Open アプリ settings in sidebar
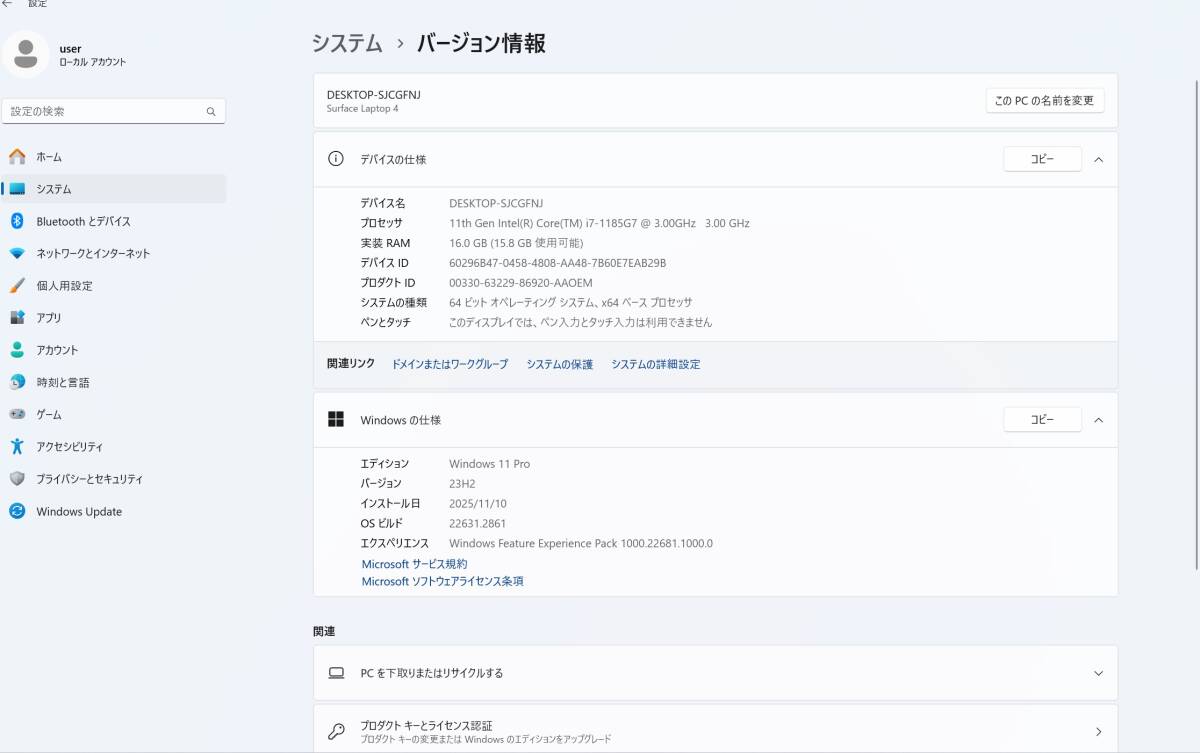This screenshot has height=753, width=1200. (x=114, y=318)
